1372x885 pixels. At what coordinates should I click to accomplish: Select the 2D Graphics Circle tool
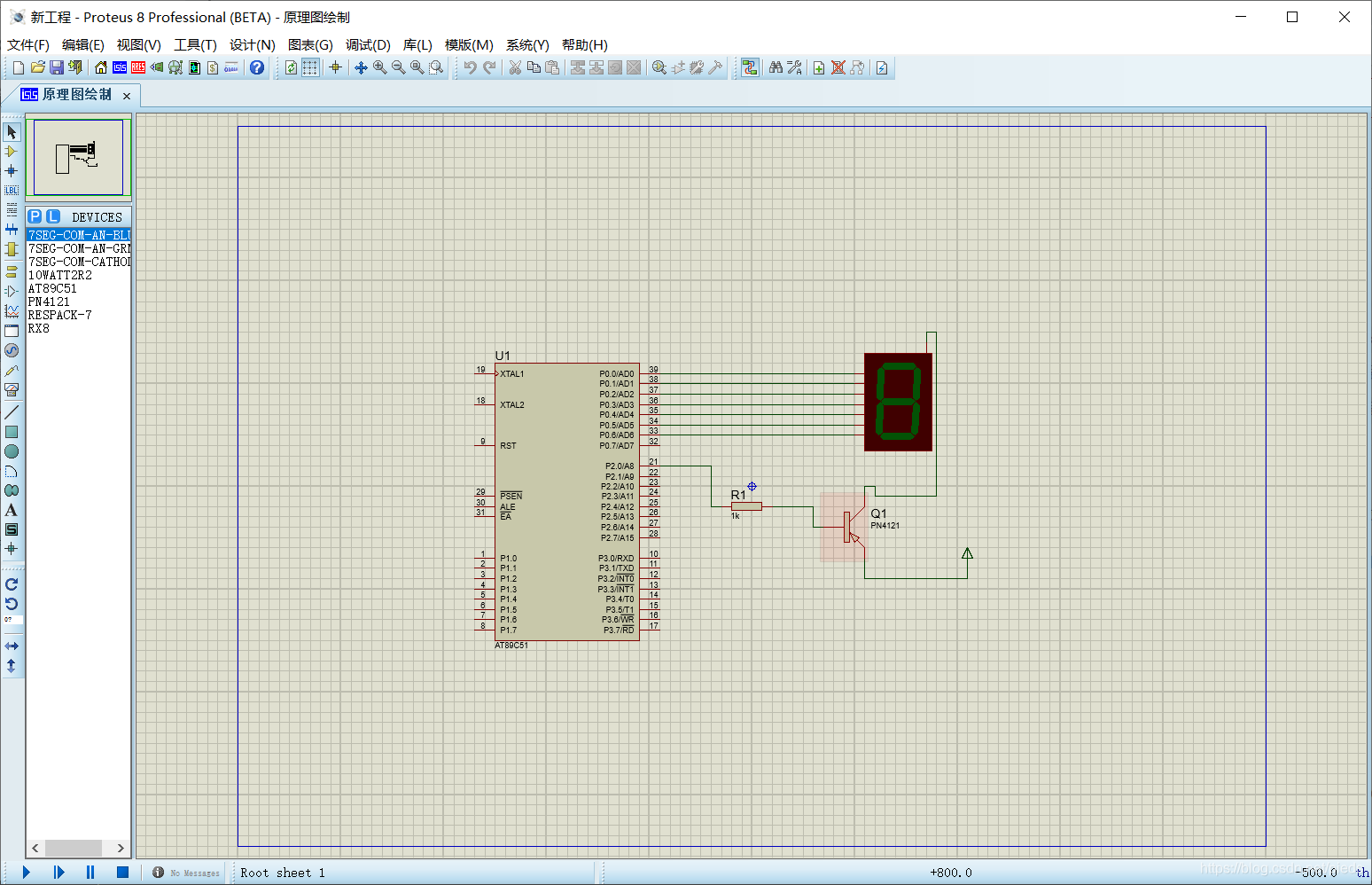point(12,451)
